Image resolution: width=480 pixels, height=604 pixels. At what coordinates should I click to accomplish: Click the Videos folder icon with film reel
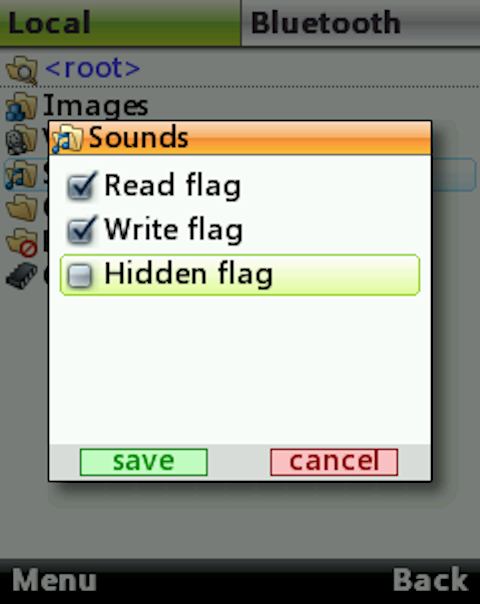click(22, 139)
